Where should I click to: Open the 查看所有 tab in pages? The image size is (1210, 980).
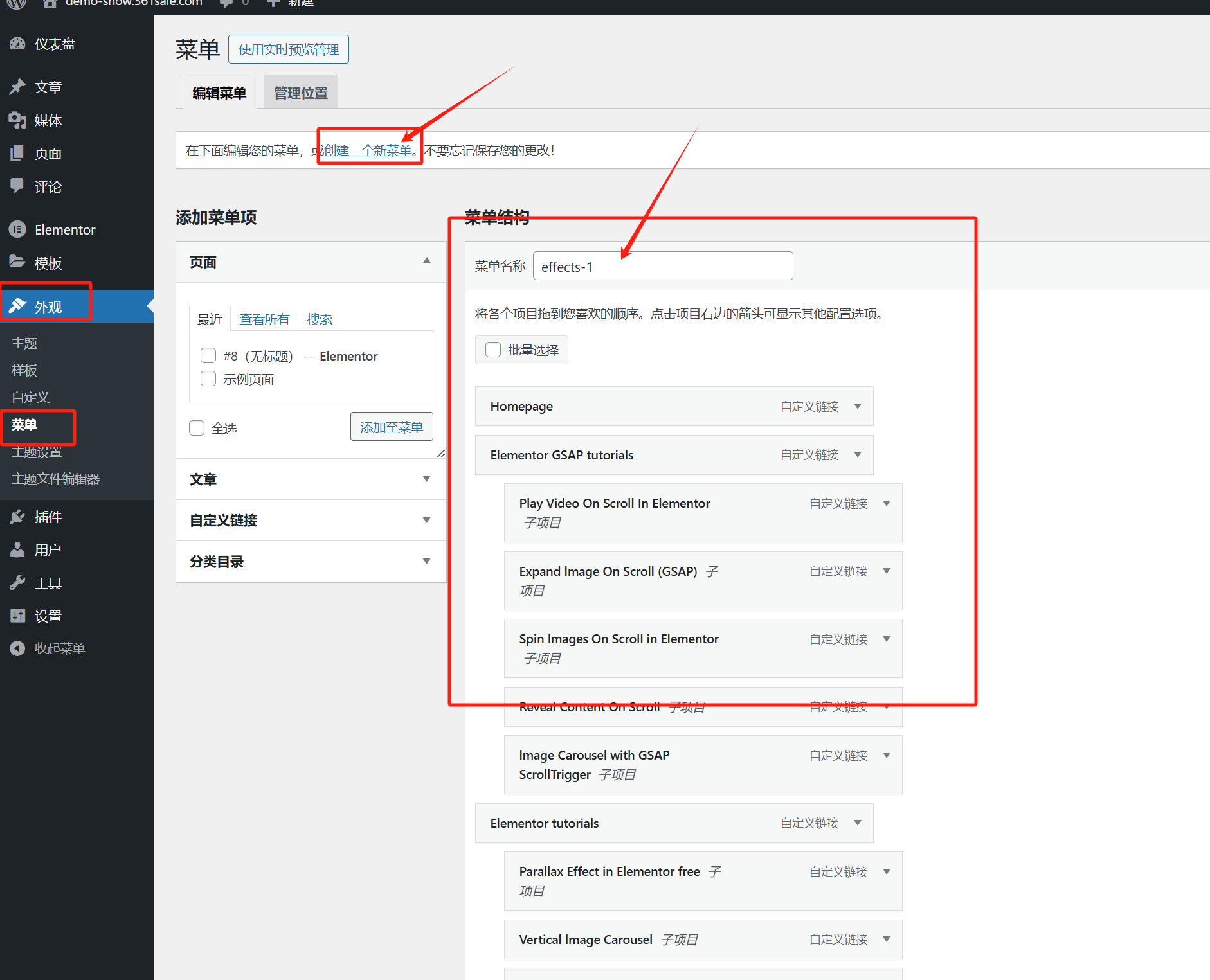[264, 319]
